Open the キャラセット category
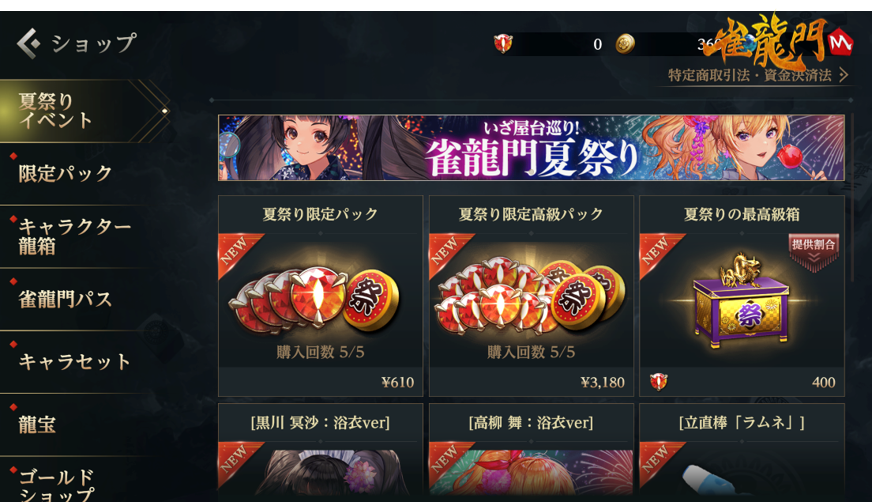This screenshot has height=502, width=872. 75,362
